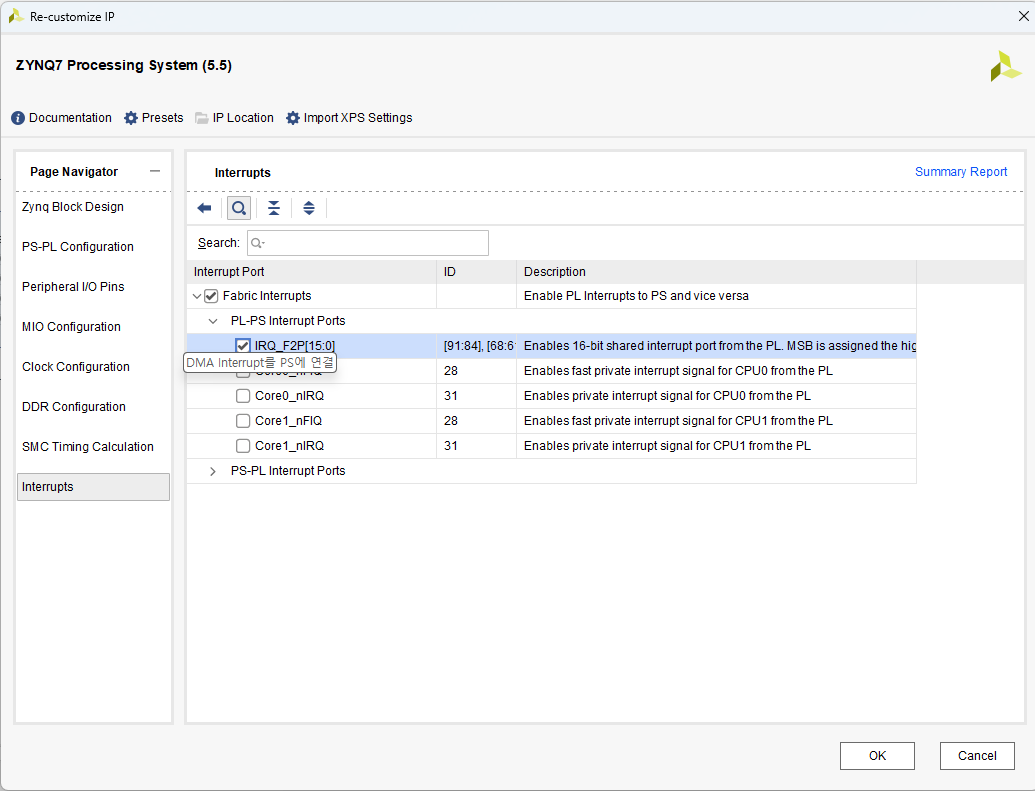The image size is (1035, 791).
Task: Switch to Clock Configuration page
Action: click(76, 367)
